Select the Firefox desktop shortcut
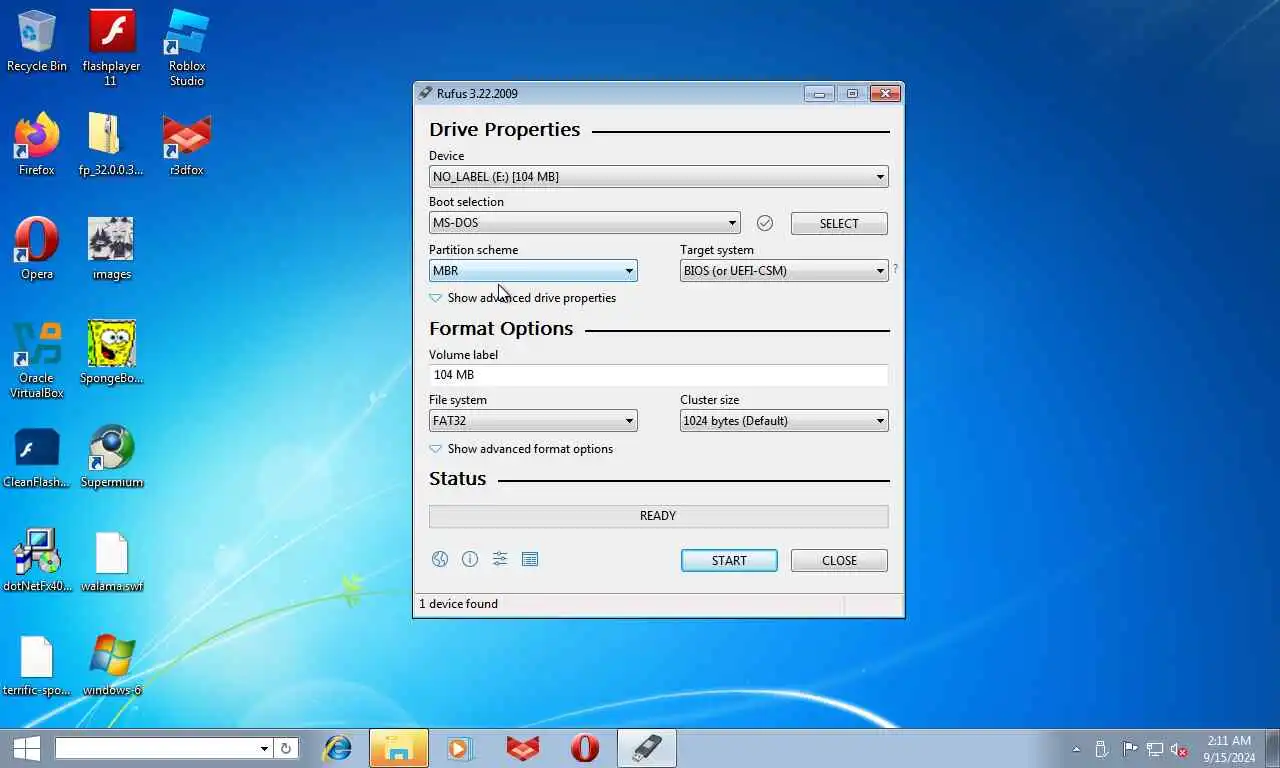Screen dimensions: 1280x768 (37, 145)
